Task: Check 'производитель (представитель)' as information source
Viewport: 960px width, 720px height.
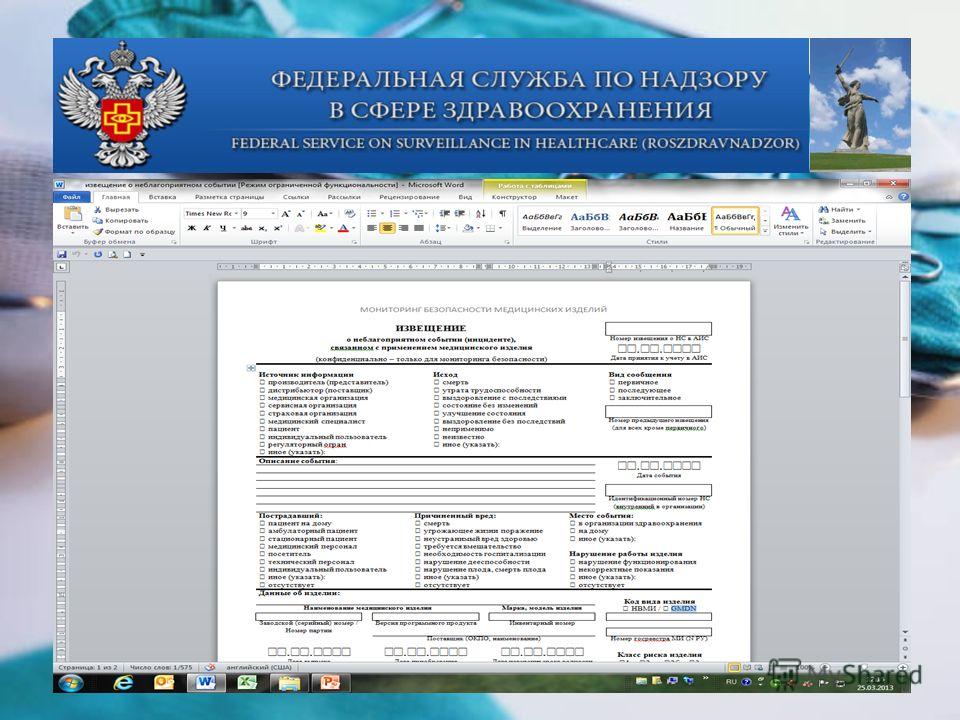Action: tap(262, 382)
